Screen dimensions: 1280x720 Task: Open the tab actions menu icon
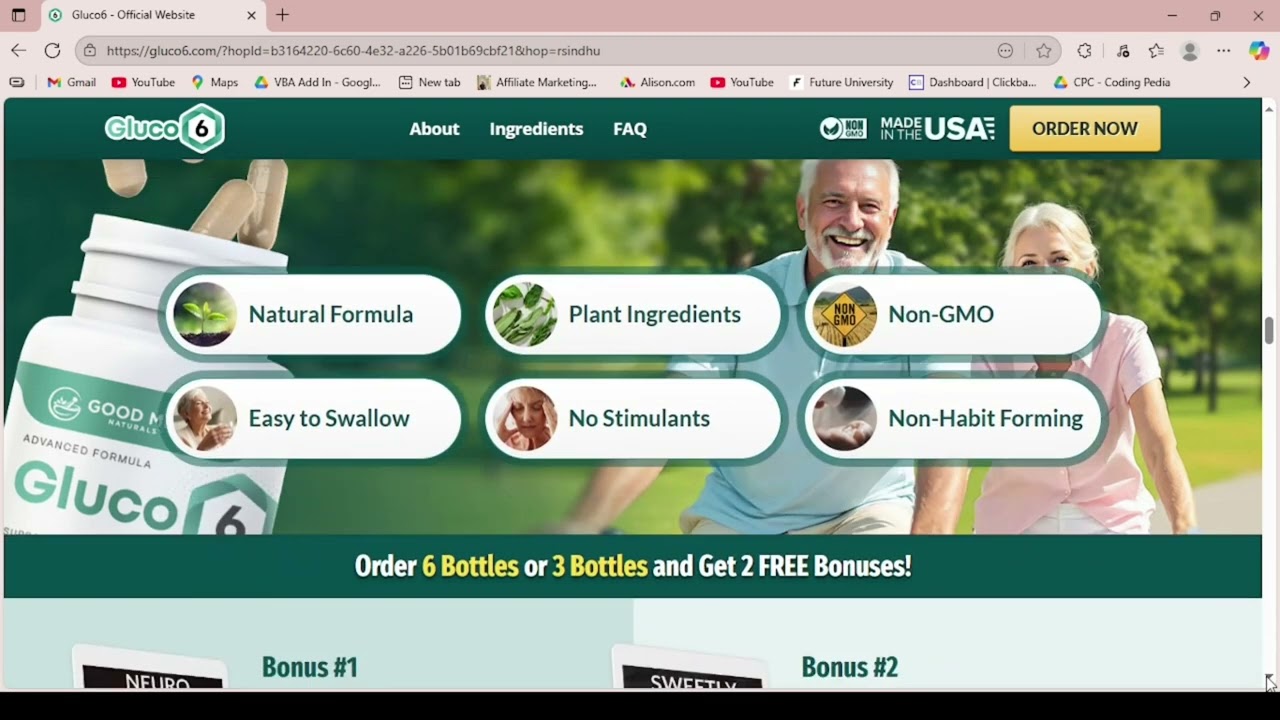18,15
